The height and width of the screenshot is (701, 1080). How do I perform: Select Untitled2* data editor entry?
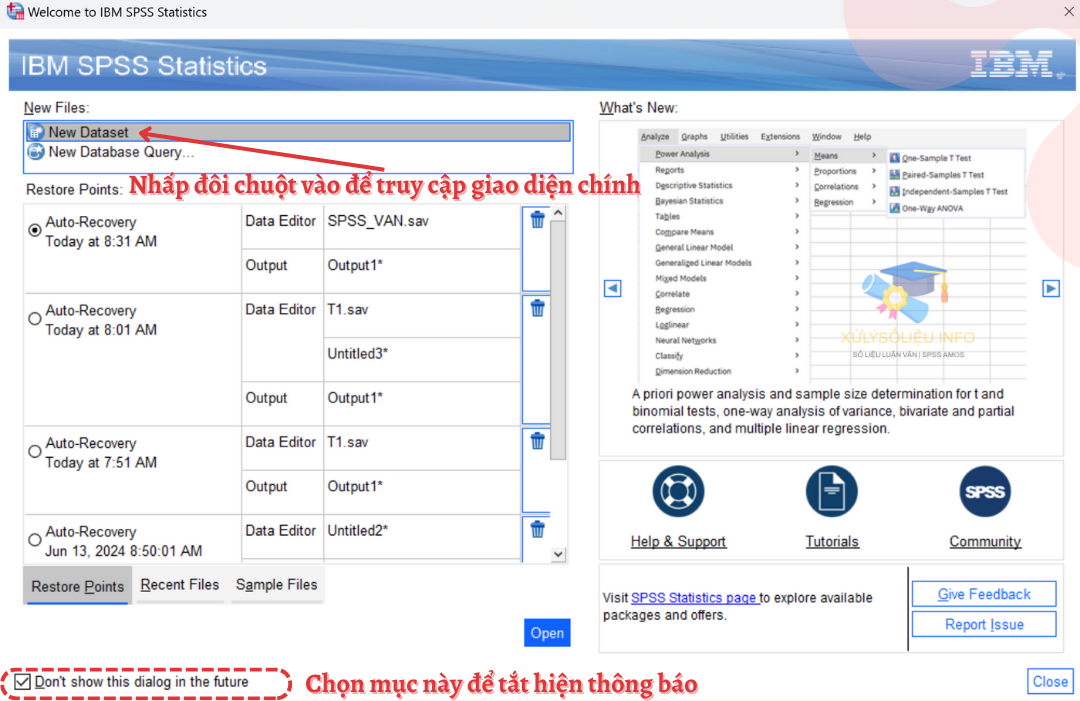[x=357, y=530]
